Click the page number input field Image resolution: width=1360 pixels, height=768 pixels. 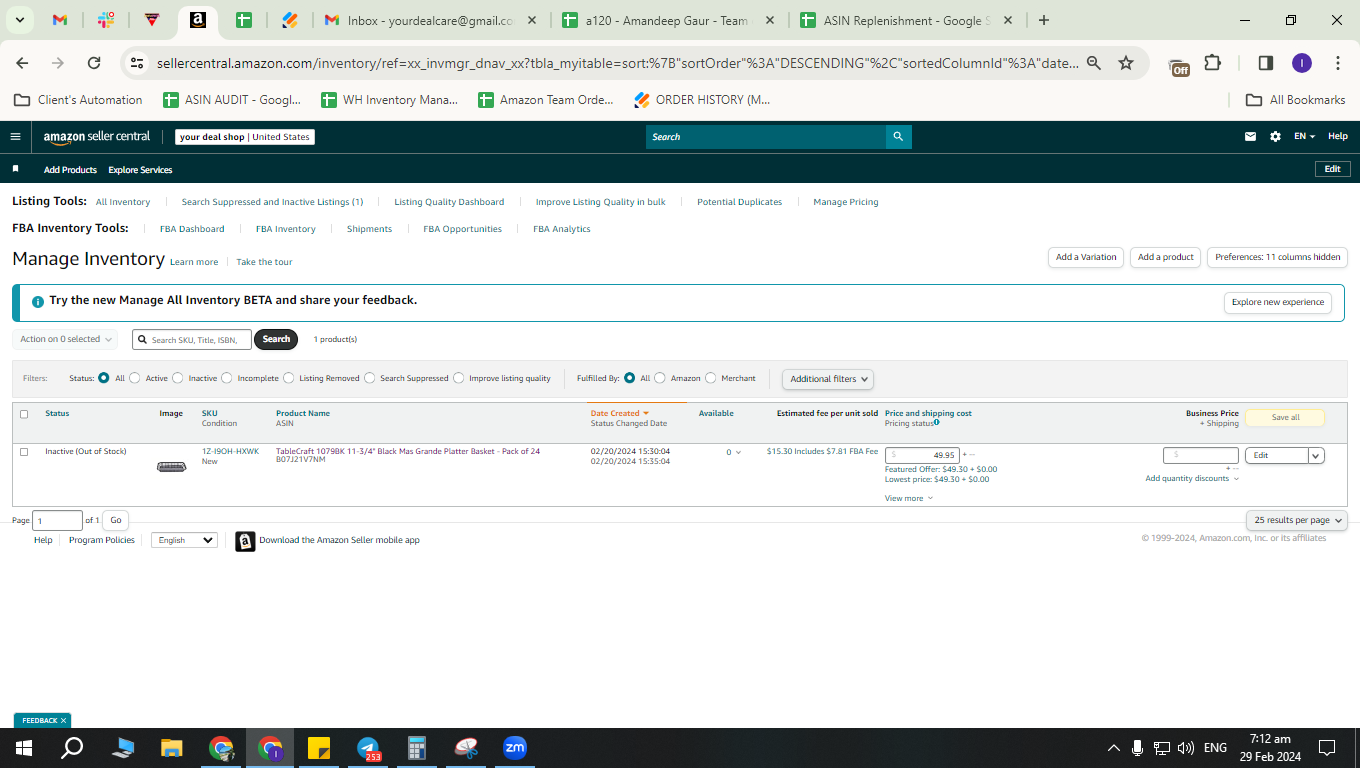coord(58,520)
